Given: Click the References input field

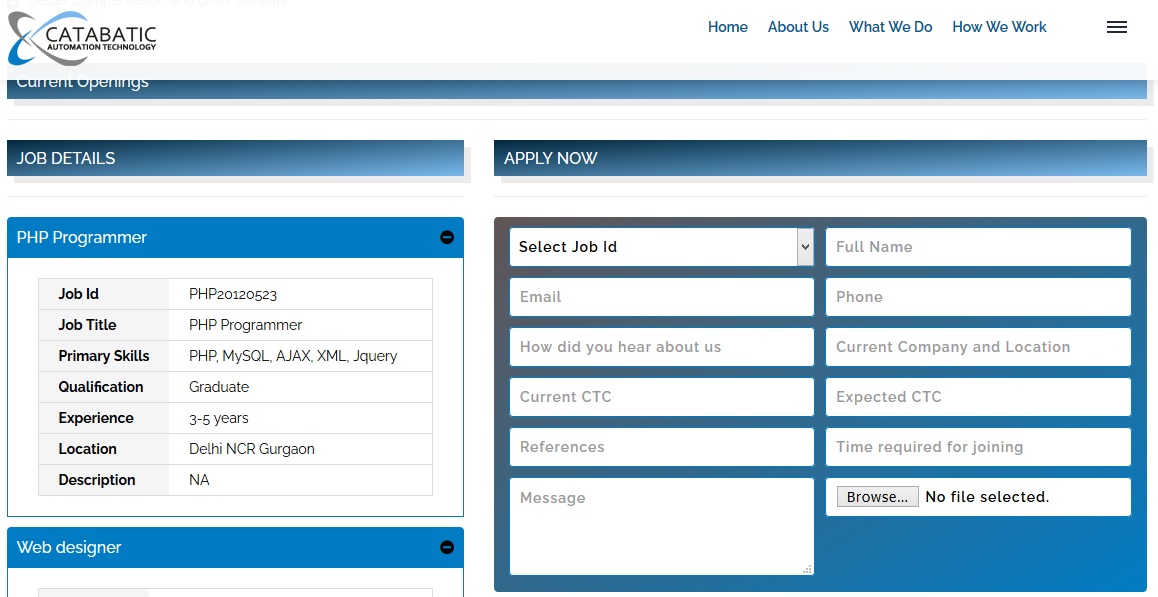Looking at the screenshot, I should (661, 447).
